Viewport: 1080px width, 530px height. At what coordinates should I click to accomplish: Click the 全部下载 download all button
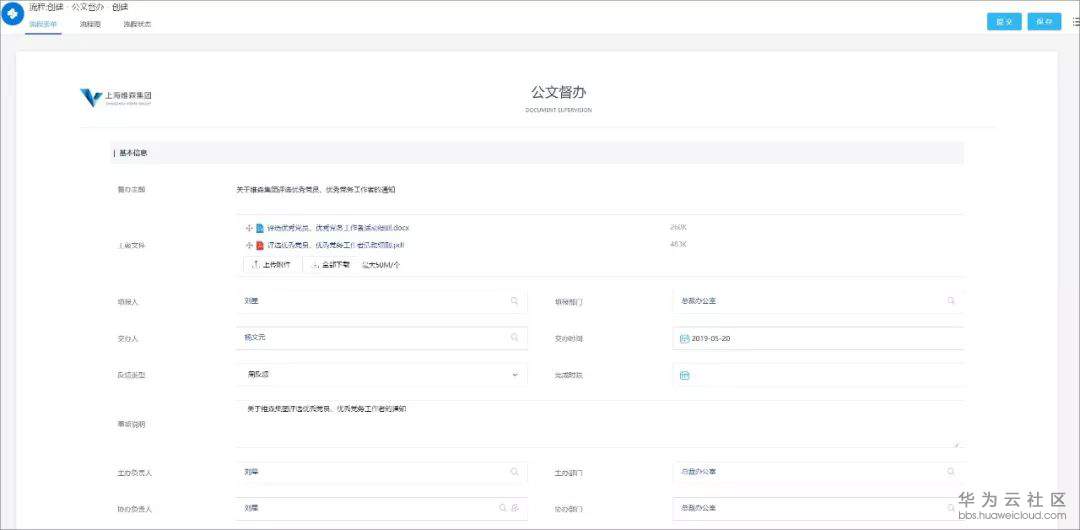pyautogui.click(x=331, y=265)
